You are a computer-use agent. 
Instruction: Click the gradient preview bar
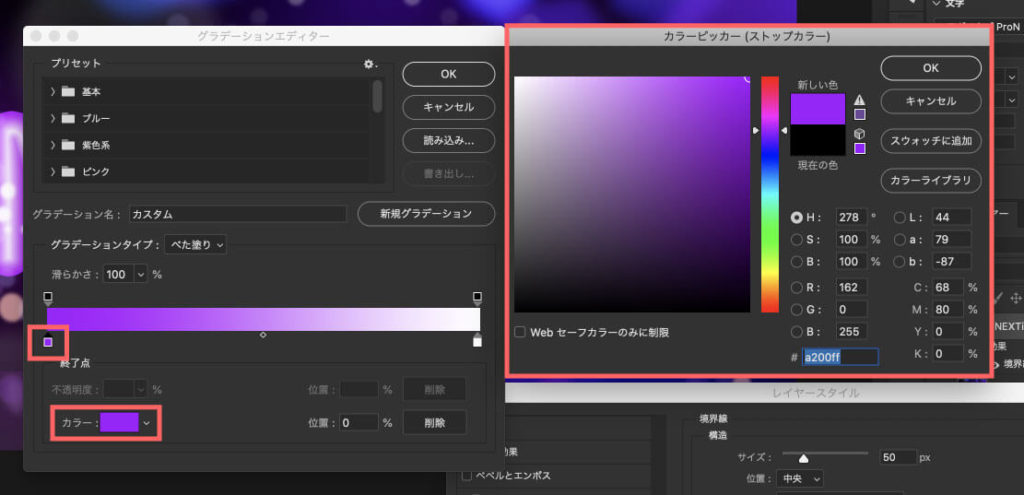[x=263, y=319]
